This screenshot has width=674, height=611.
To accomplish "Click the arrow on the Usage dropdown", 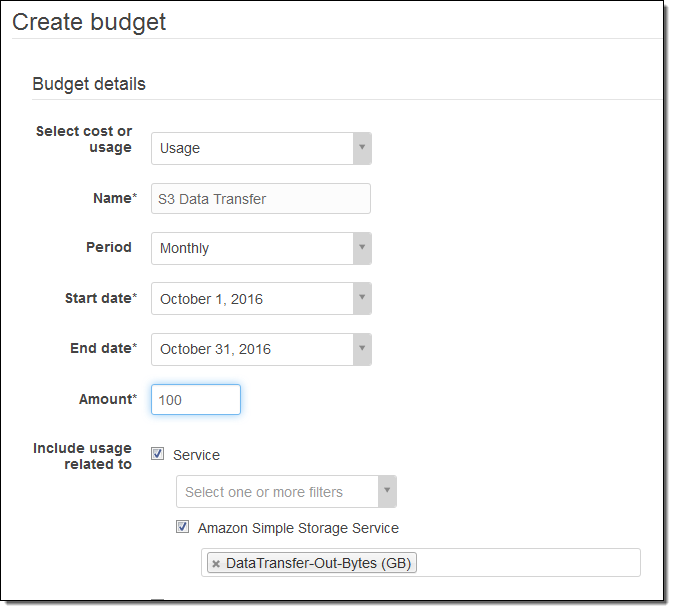I will tap(362, 148).
